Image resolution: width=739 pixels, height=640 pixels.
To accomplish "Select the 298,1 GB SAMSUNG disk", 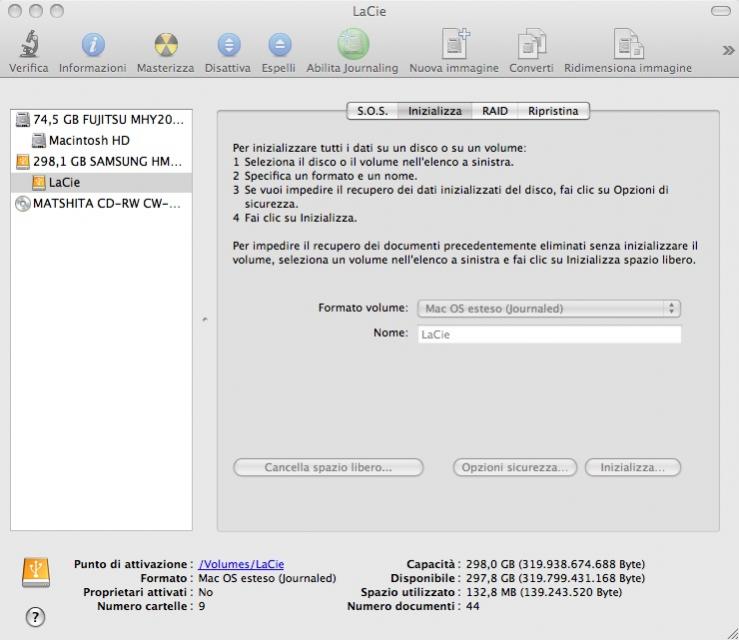I will pos(101,162).
